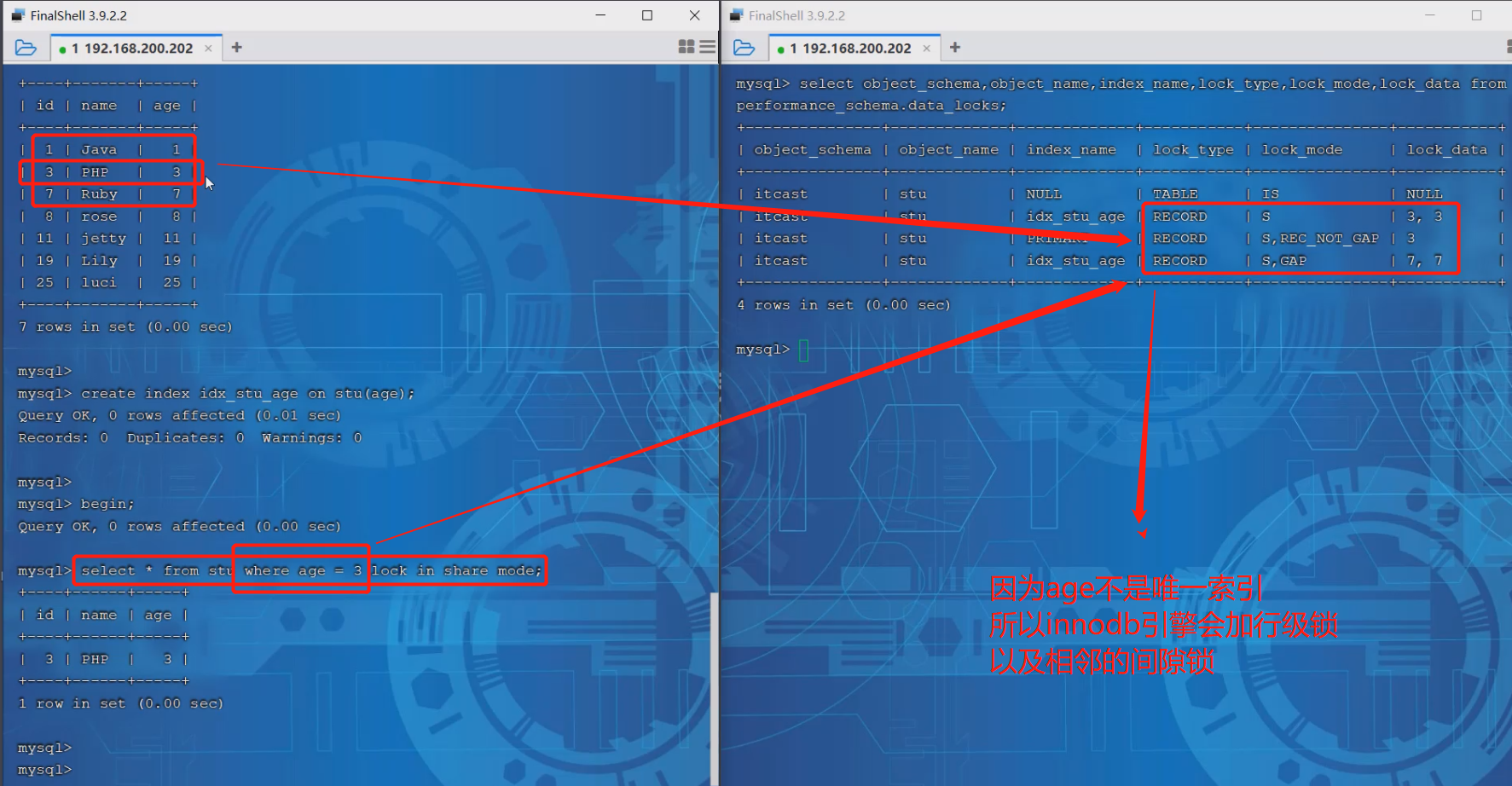The height and width of the screenshot is (786, 1512).
Task: Click 'lock in share mode;' text in left terminal
Action: point(457,571)
